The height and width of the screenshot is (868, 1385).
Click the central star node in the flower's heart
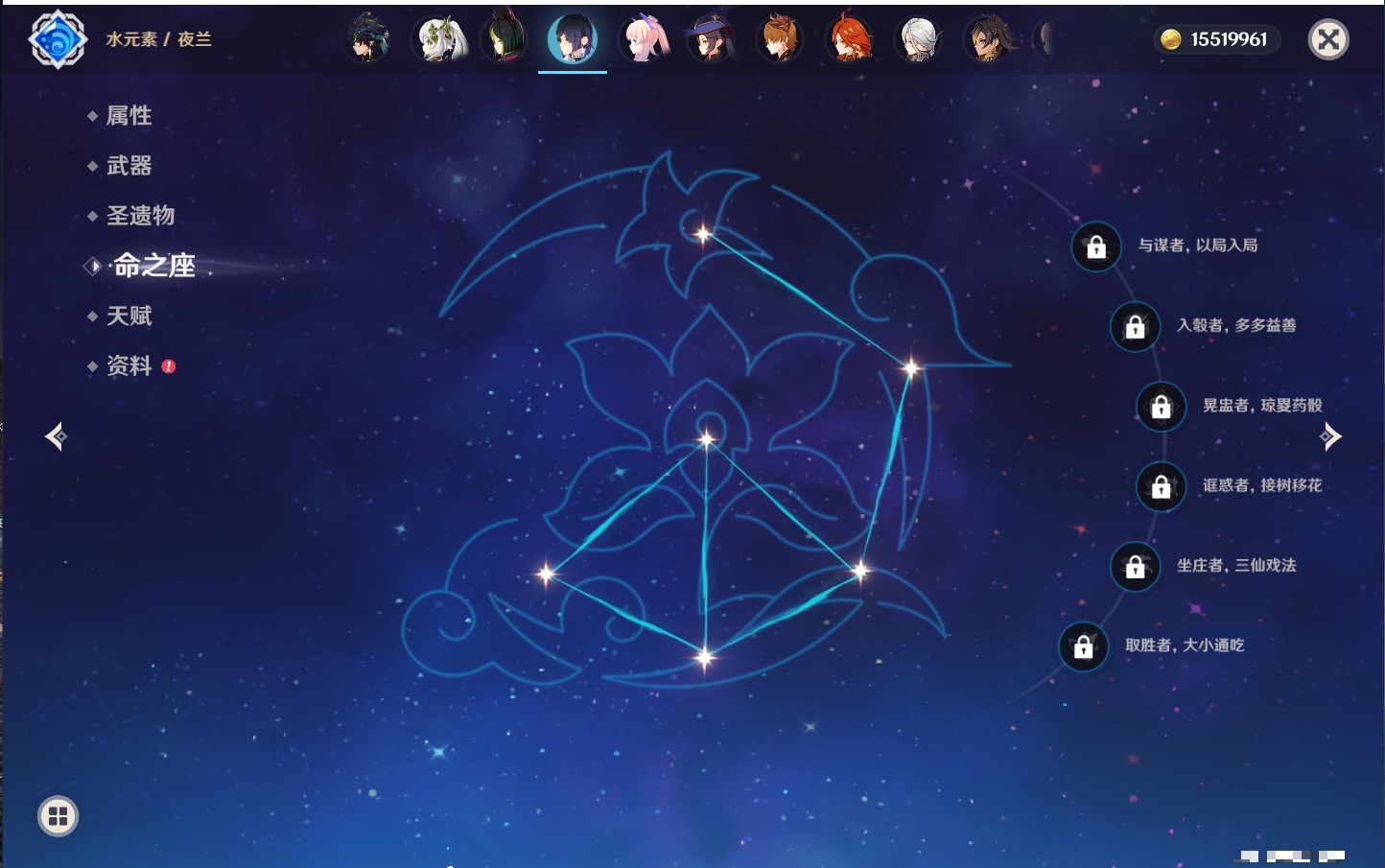(x=707, y=440)
